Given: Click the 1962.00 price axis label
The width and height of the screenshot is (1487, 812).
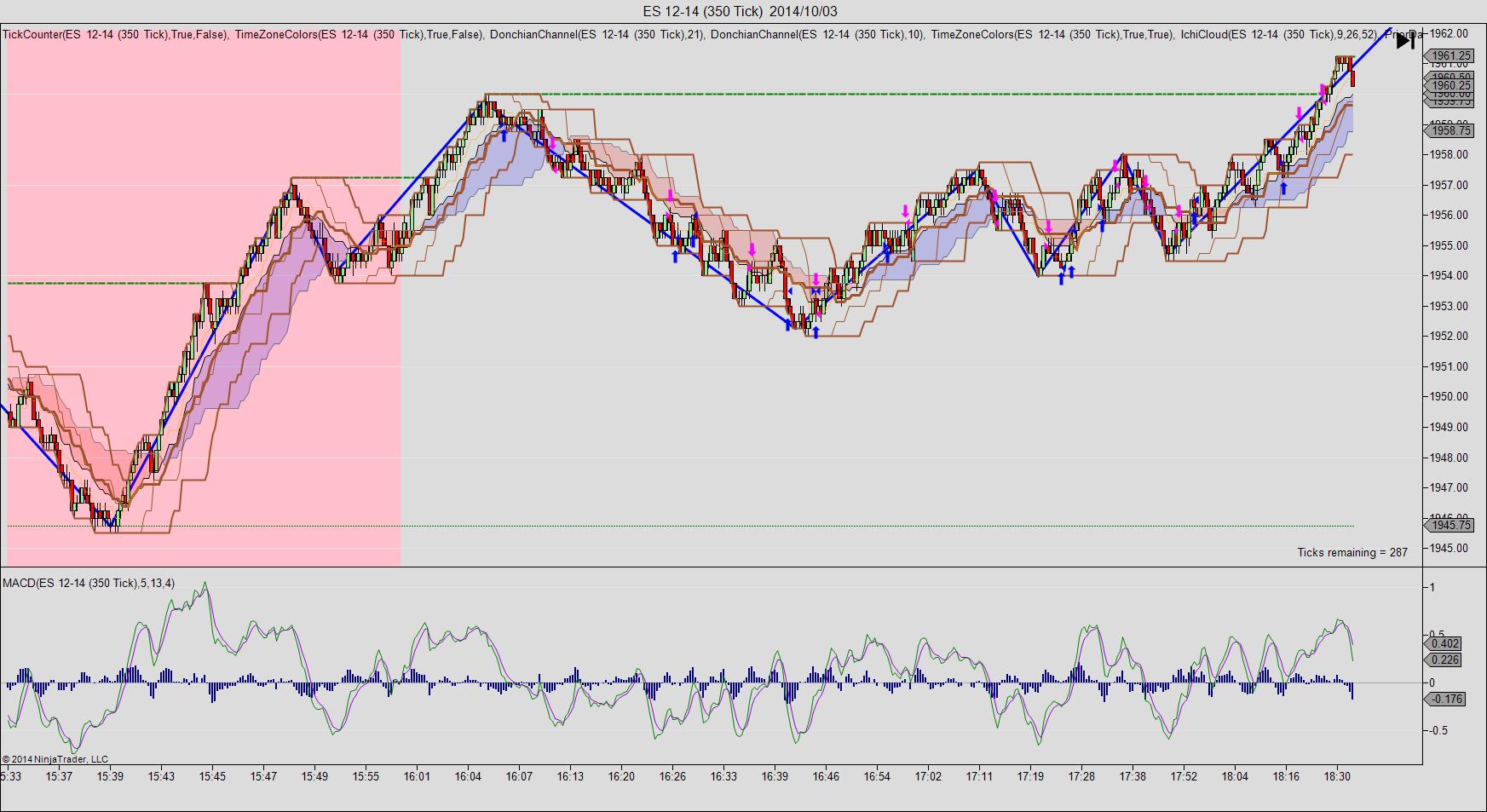Looking at the screenshot, I should (1450, 34).
